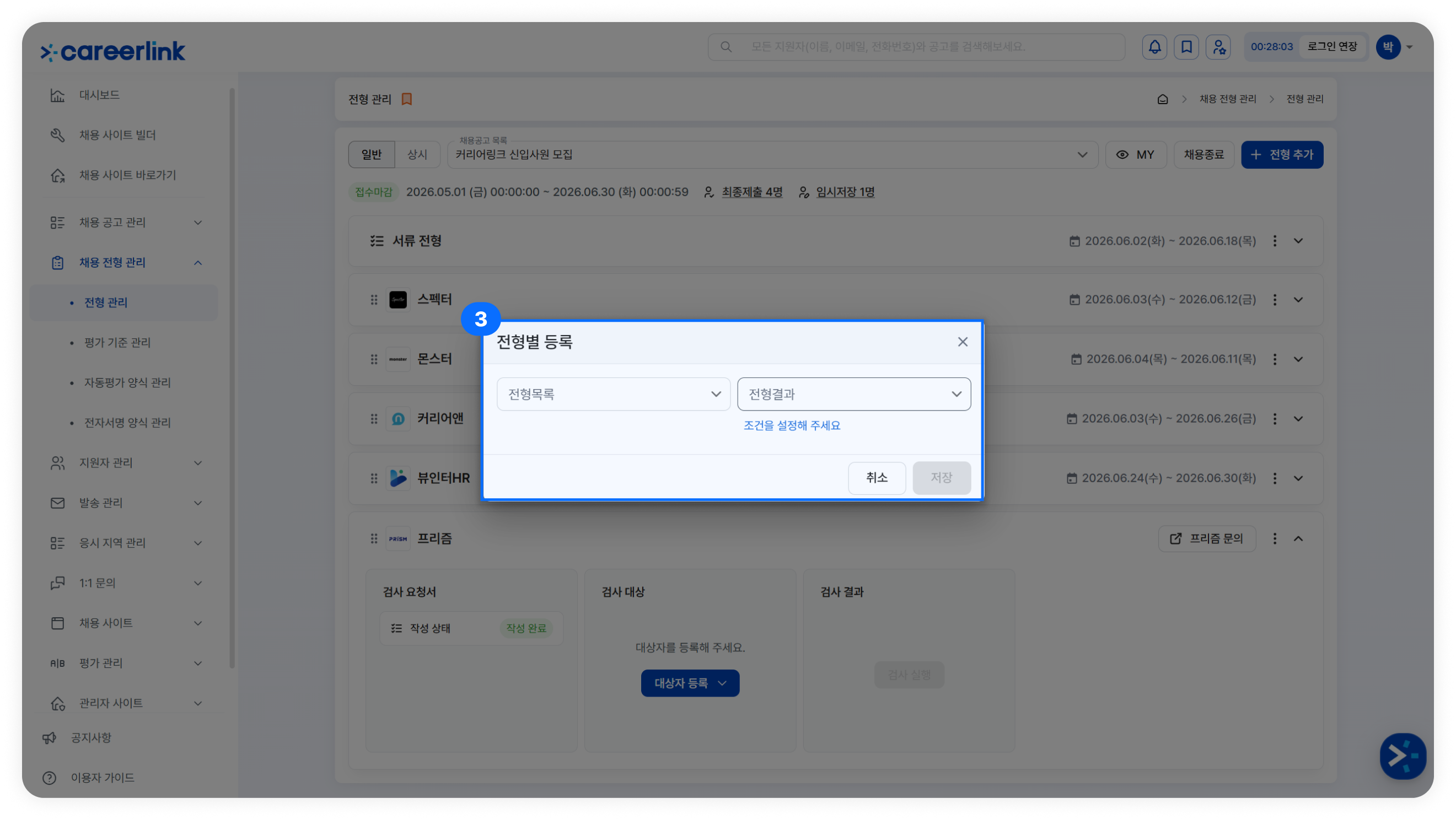Switch to 상시 recruitment type
Image resolution: width=1456 pixels, height=820 pixels.
click(x=417, y=155)
